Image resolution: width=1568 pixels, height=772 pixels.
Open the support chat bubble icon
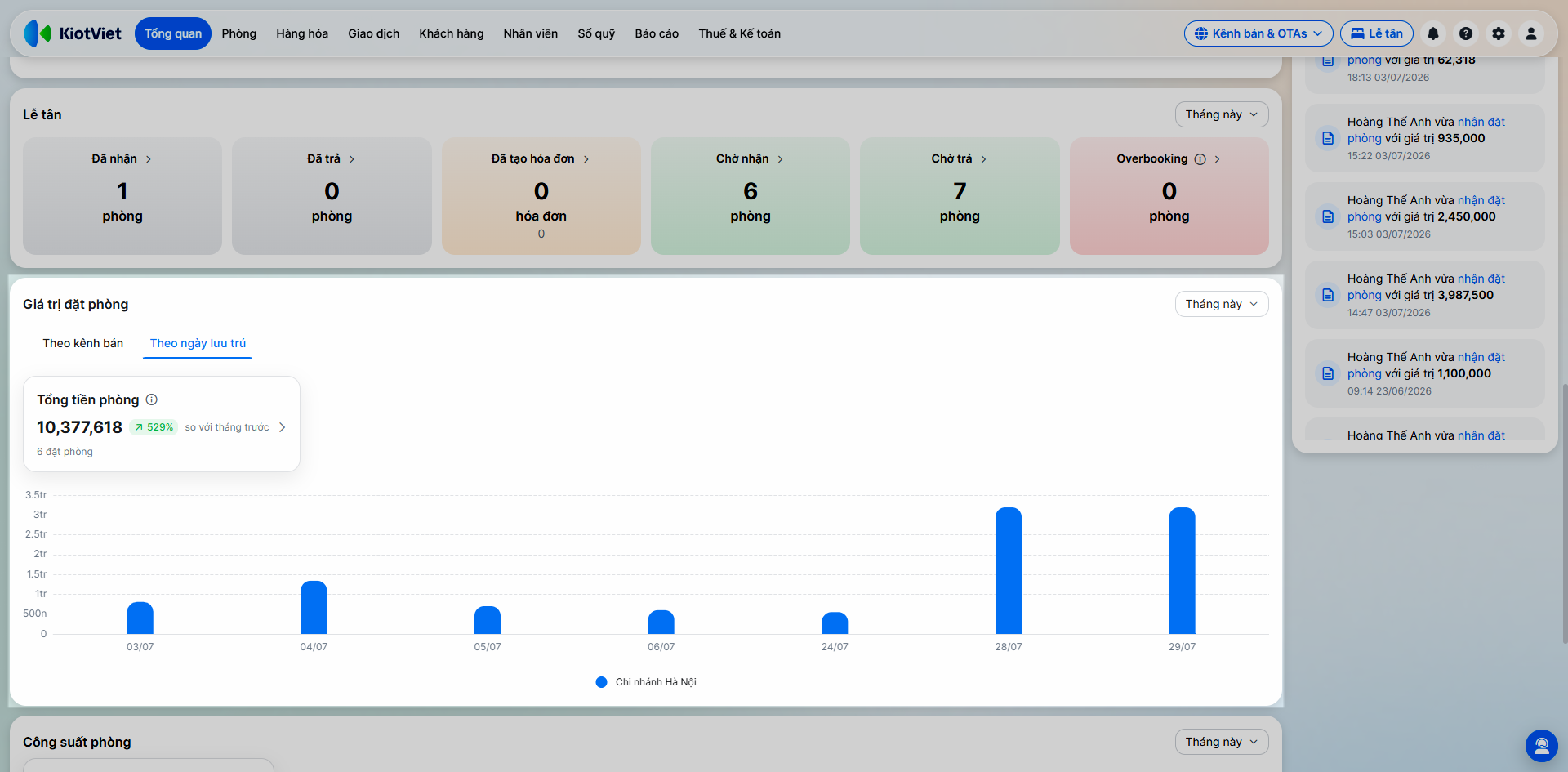tap(1542, 746)
